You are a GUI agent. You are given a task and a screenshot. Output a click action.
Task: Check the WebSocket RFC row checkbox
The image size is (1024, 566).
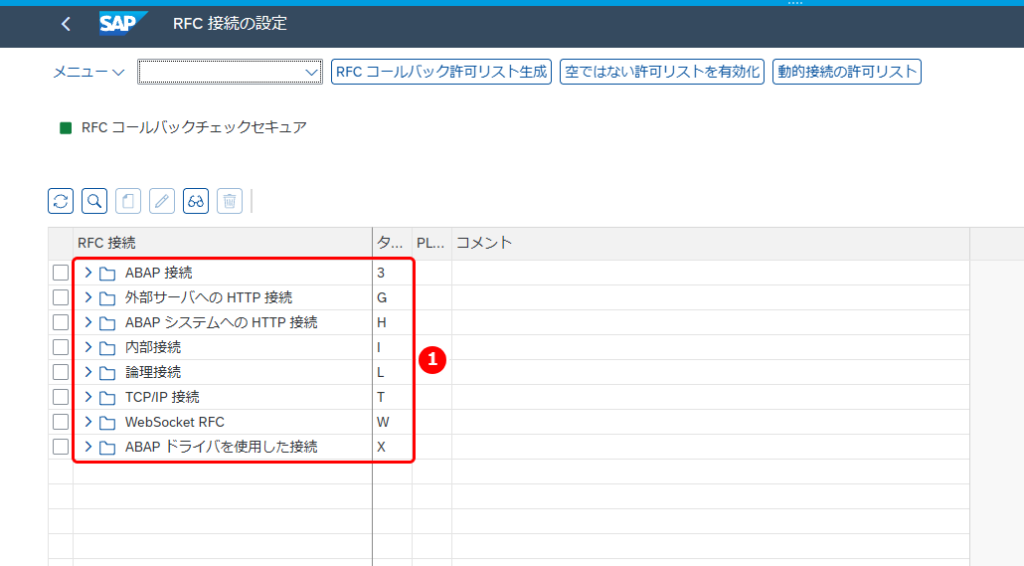pyautogui.click(x=61, y=422)
